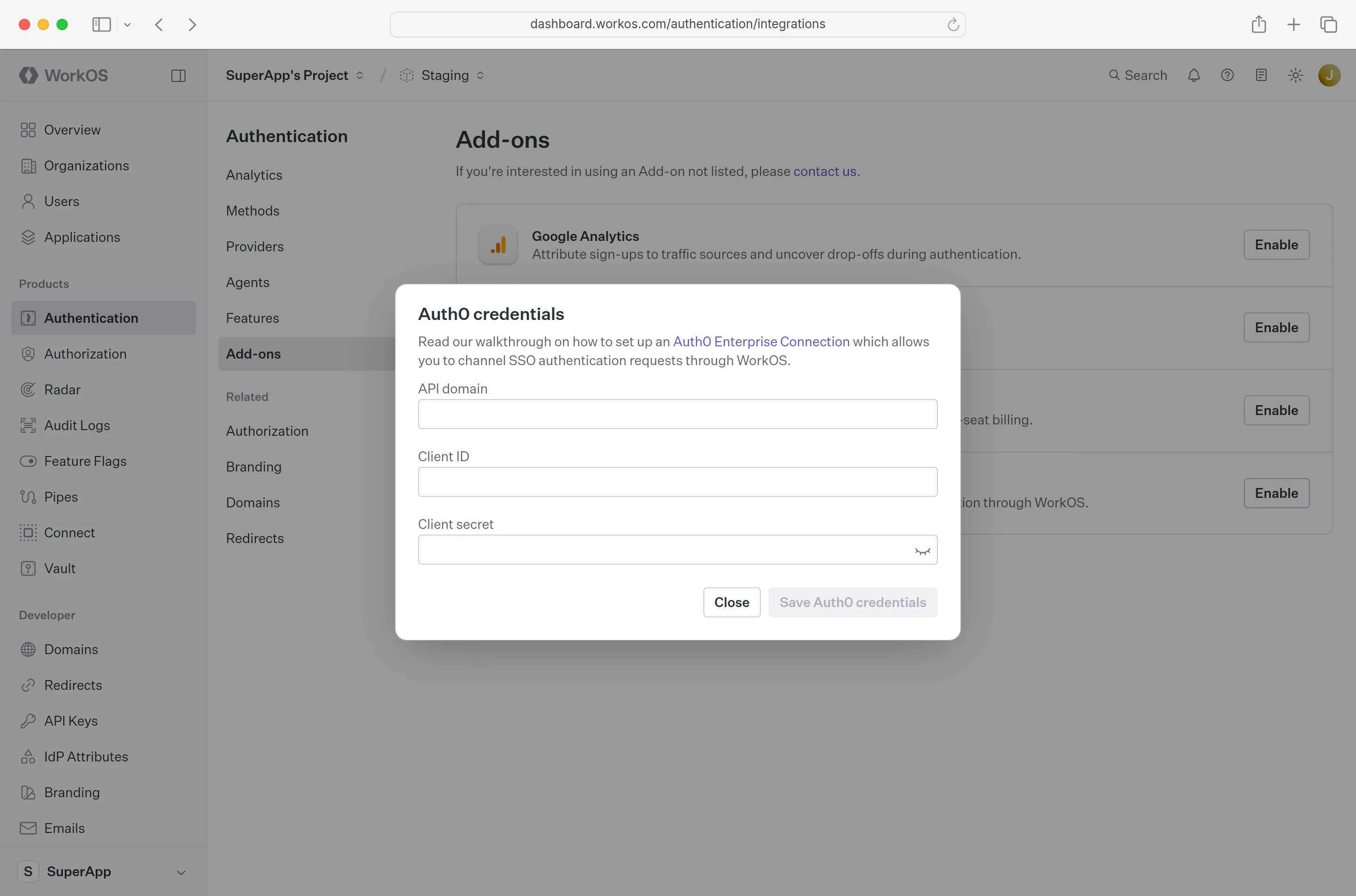Enable the Google Analytics add-on
The image size is (1356, 896).
pos(1276,245)
